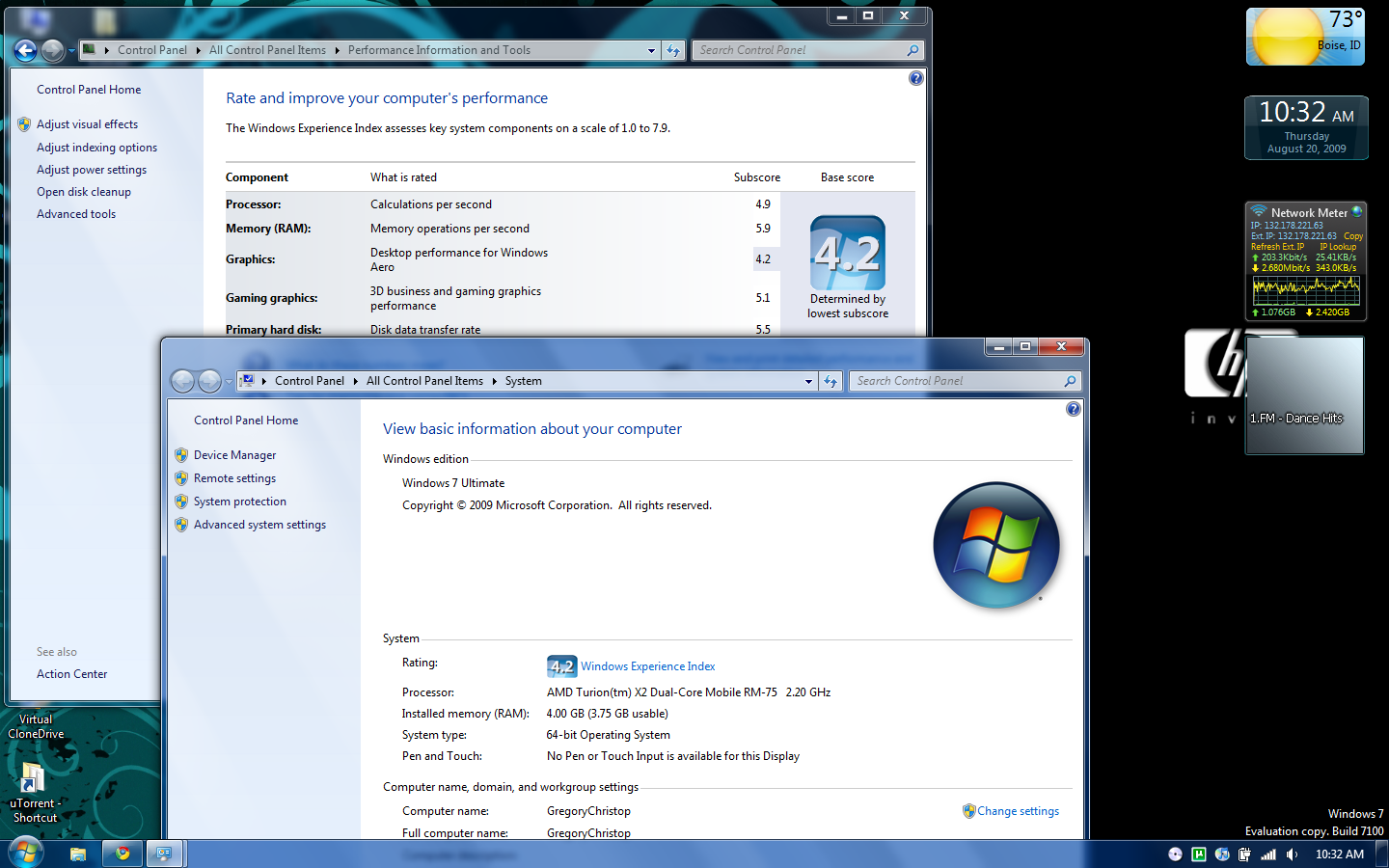Click Open disk cleanup link
The height and width of the screenshot is (868, 1389).
[x=84, y=192]
